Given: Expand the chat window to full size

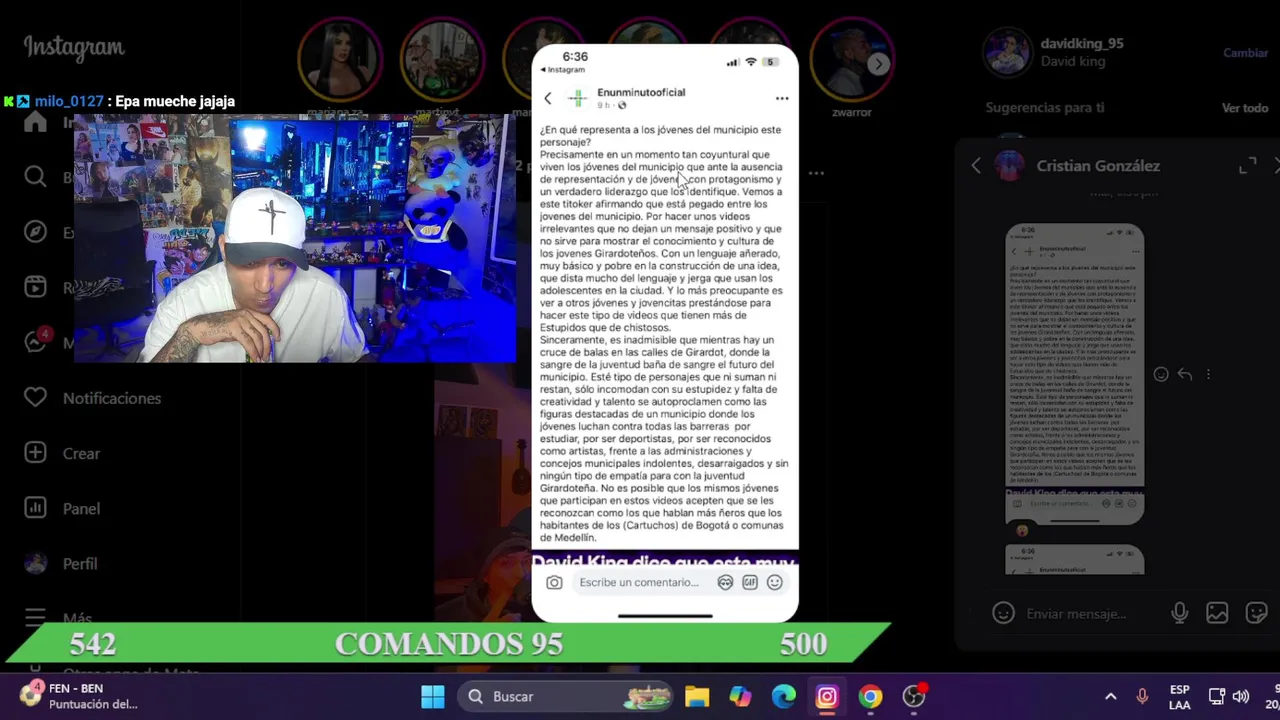Looking at the screenshot, I should [x=1247, y=166].
